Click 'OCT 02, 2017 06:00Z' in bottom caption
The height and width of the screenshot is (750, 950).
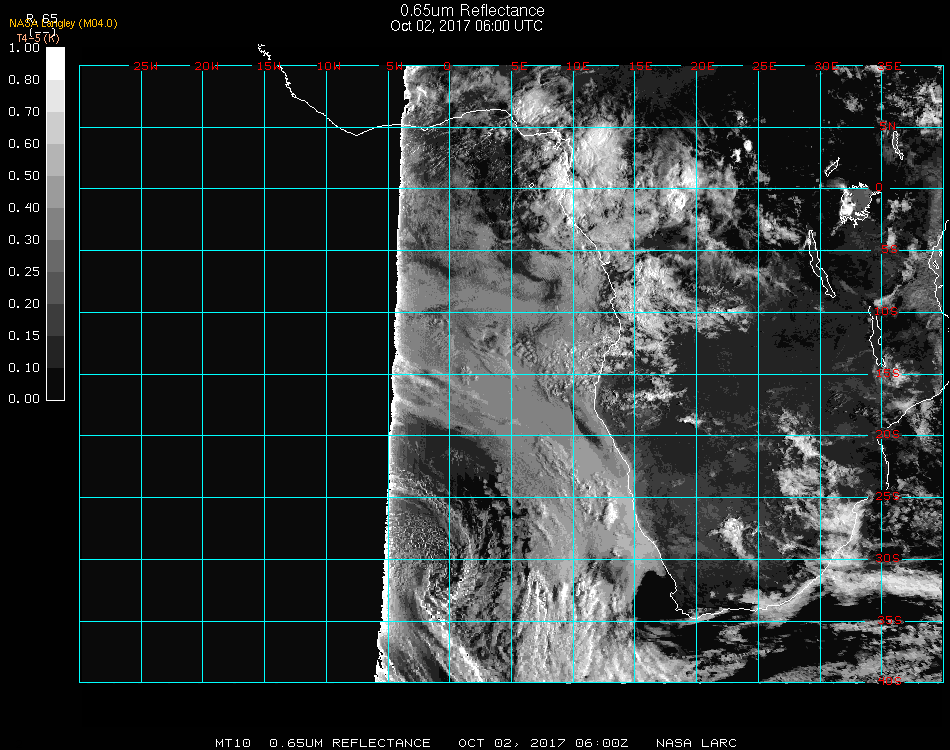click(543, 743)
